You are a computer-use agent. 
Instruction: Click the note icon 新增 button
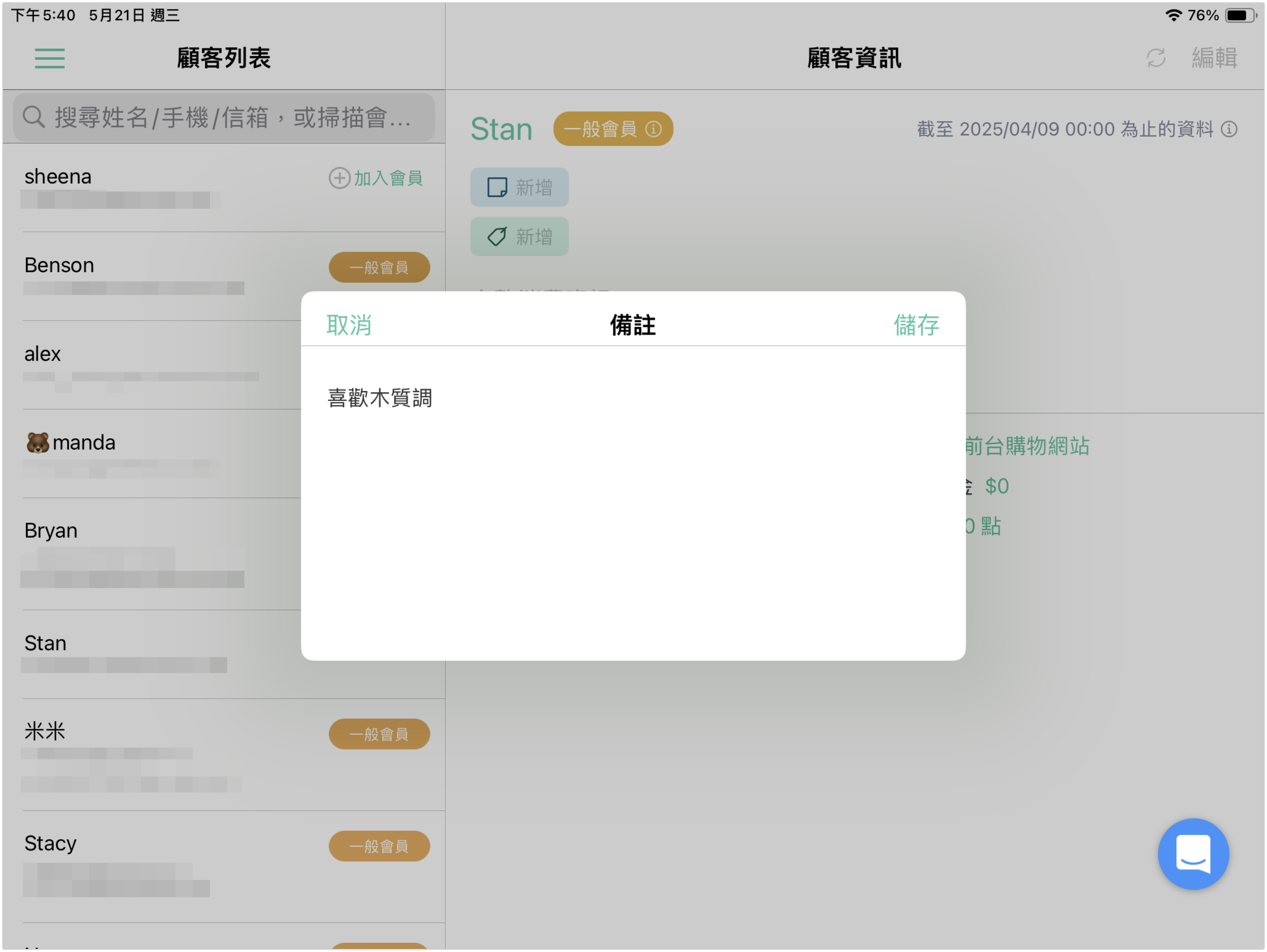click(520, 187)
